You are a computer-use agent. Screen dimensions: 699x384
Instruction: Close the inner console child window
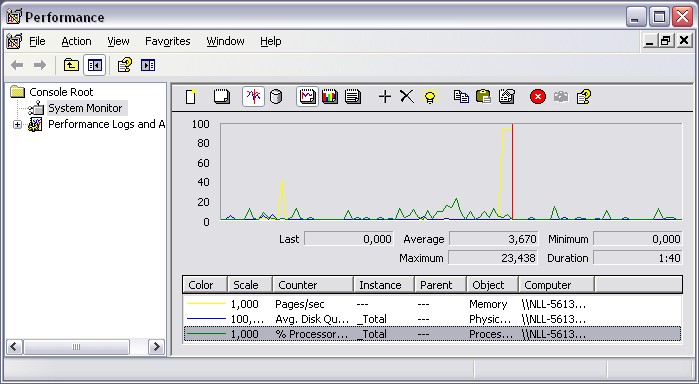pyautogui.click(x=683, y=41)
